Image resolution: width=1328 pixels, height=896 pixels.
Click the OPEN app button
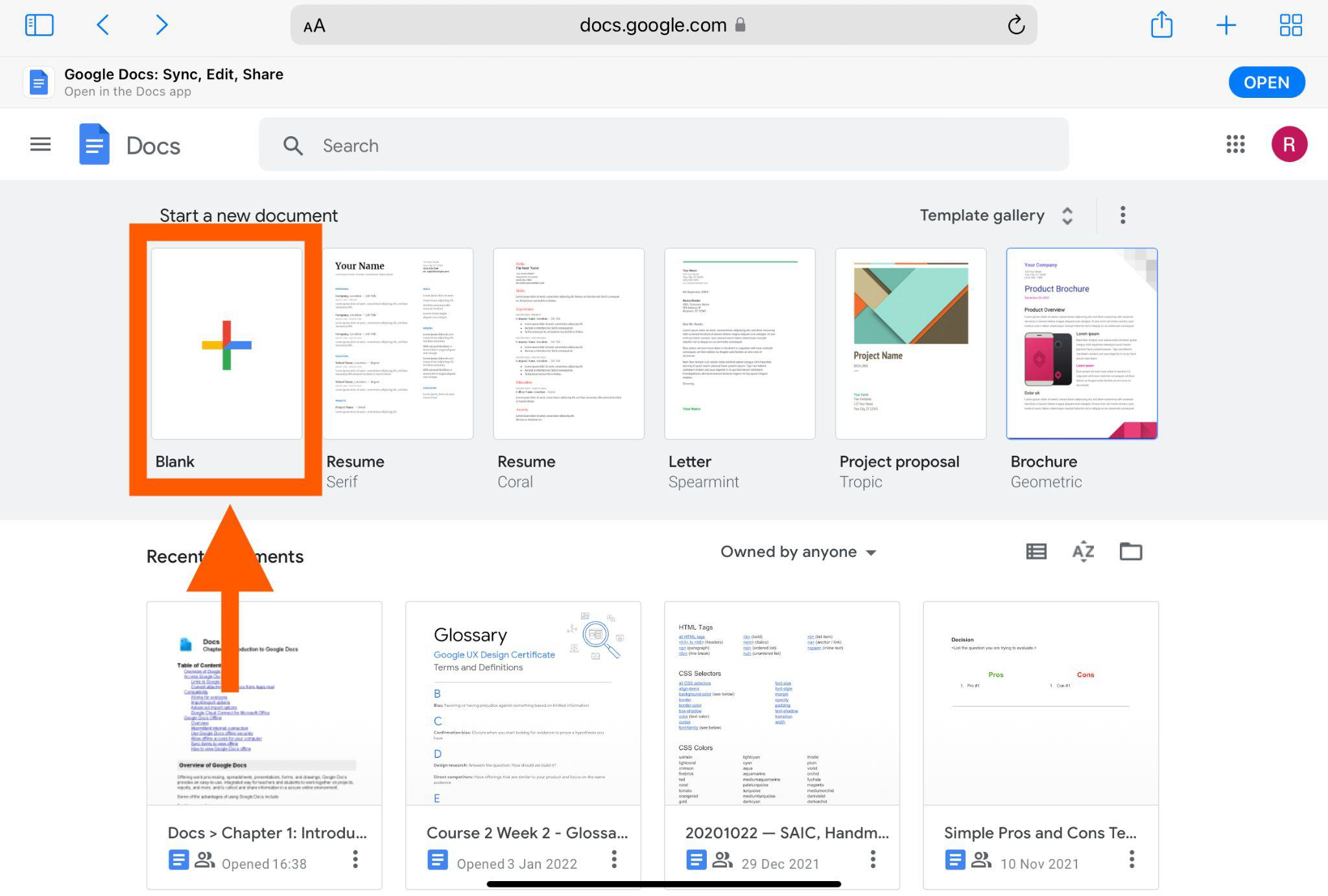tap(1266, 82)
